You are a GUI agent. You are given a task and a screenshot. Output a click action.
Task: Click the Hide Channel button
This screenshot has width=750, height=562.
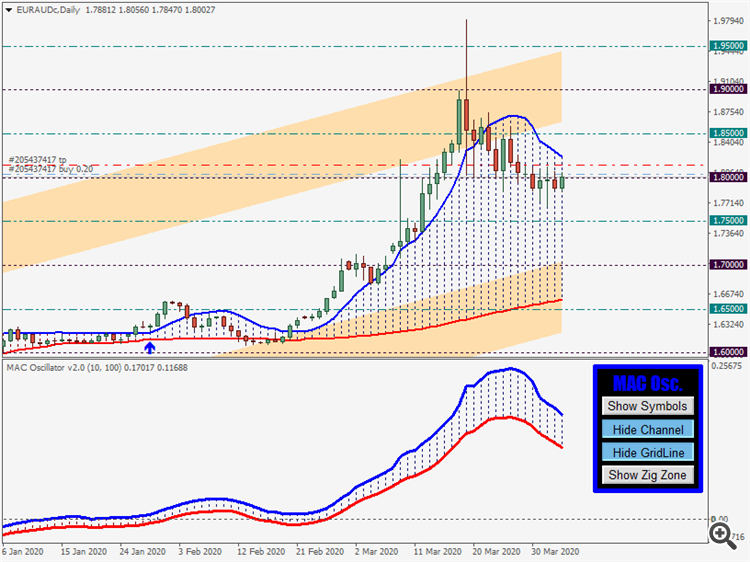pyautogui.click(x=648, y=430)
